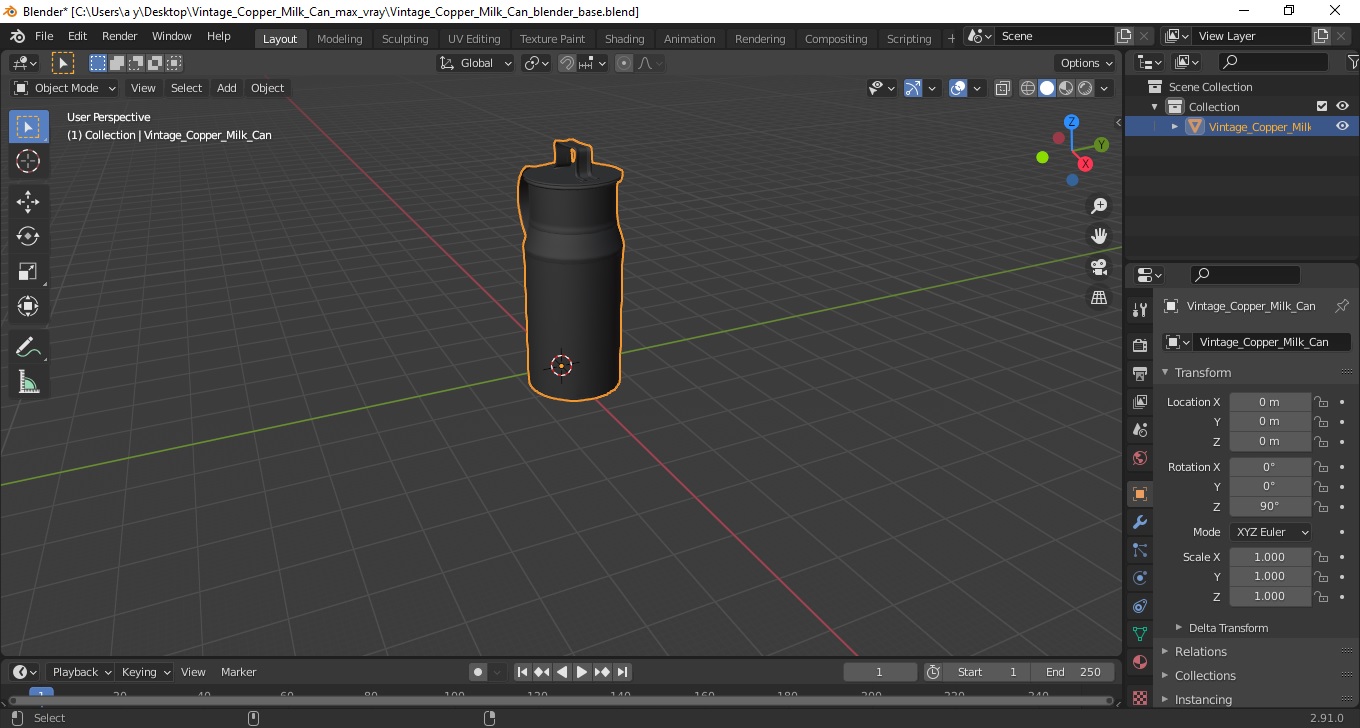Click the Rotation Z 90° field
This screenshot has width=1360, height=728.
(1269, 506)
